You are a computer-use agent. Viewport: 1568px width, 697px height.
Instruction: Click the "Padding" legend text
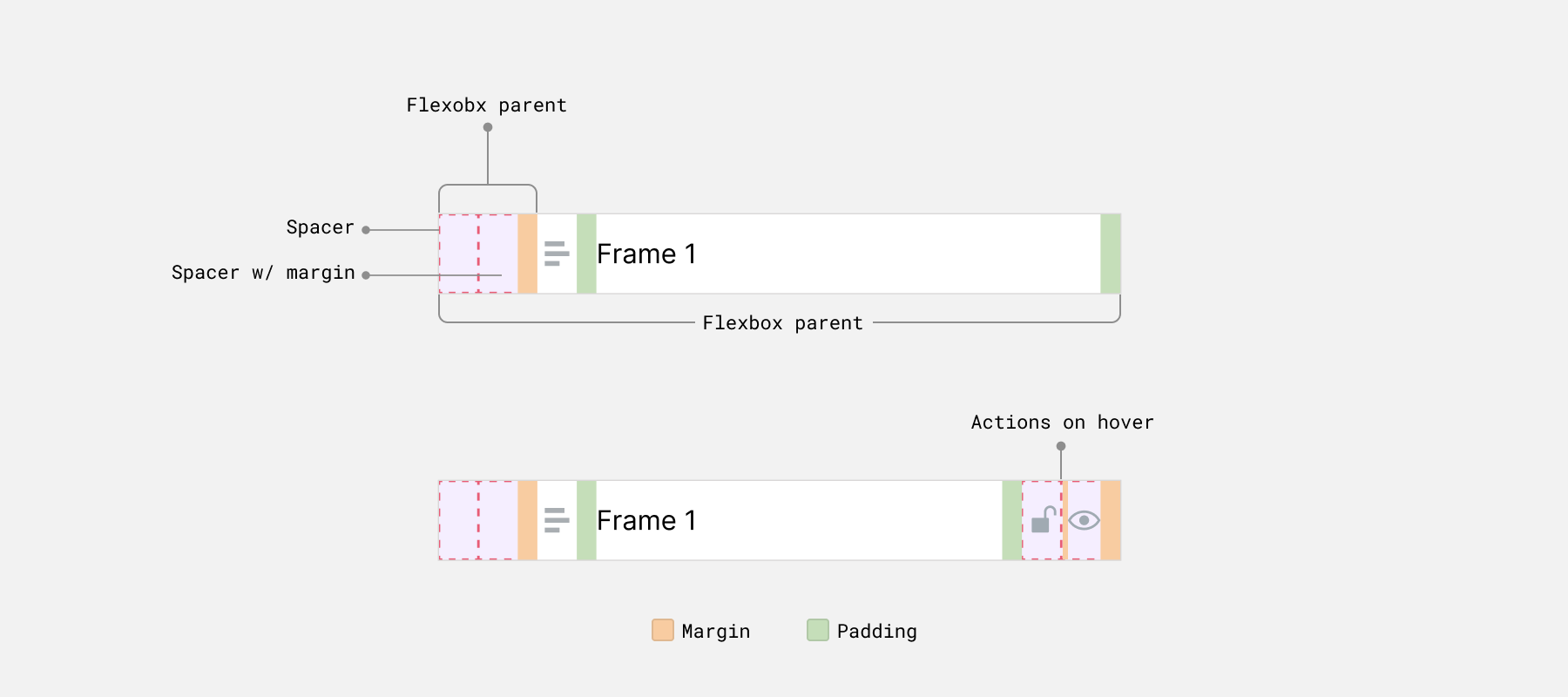point(876,632)
